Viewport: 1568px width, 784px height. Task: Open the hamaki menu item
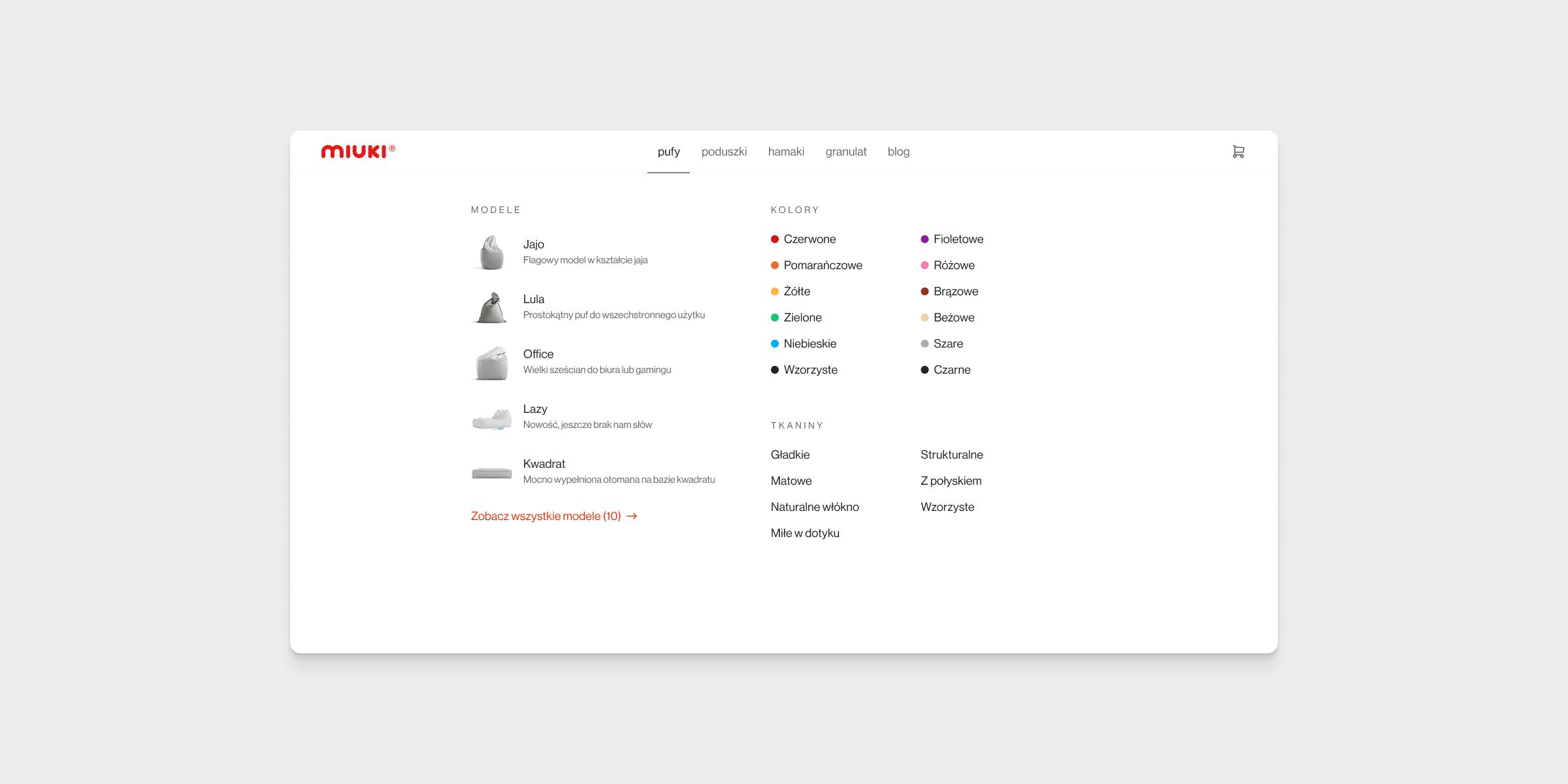pyautogui.click(x=786, y=152)
